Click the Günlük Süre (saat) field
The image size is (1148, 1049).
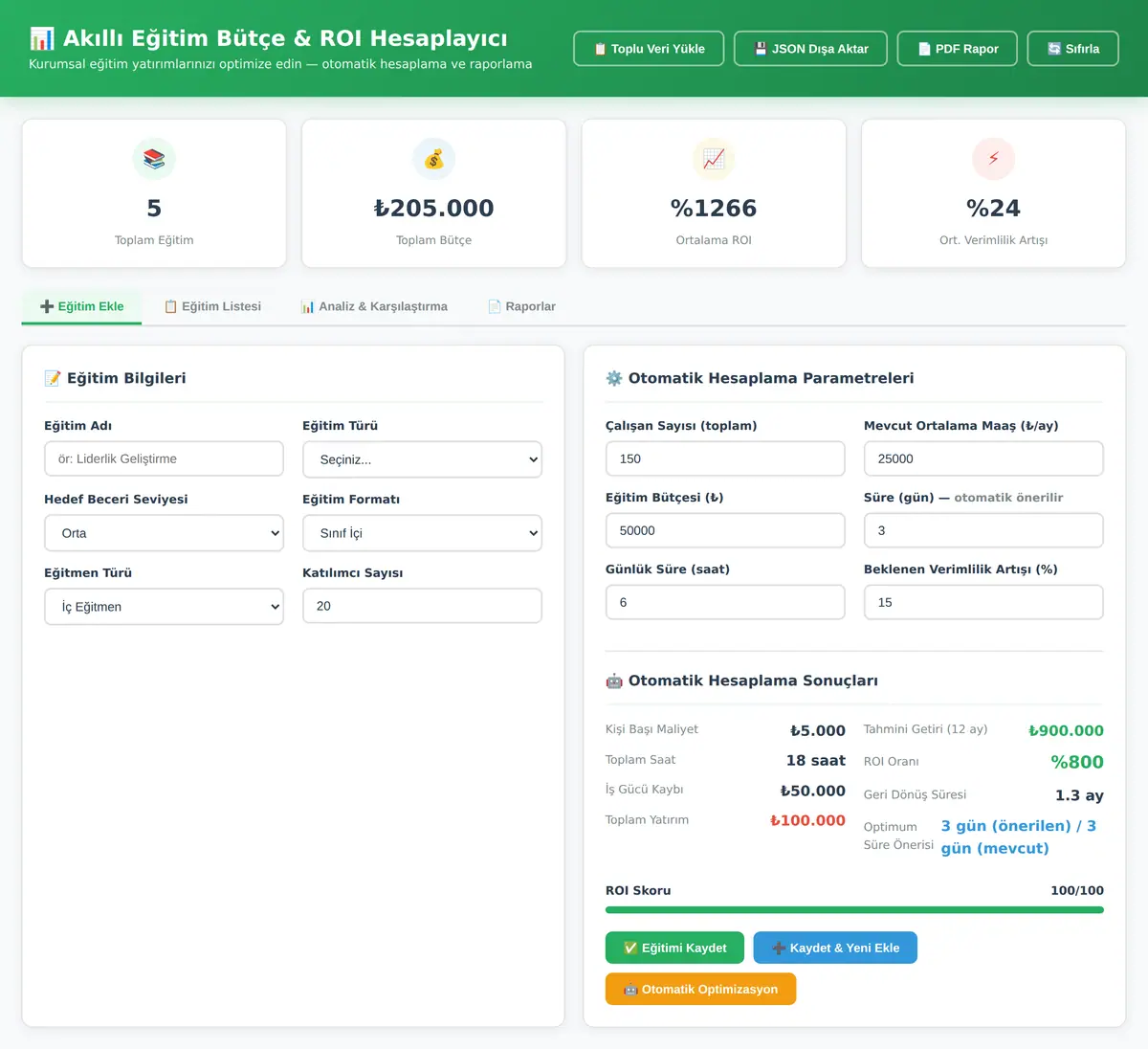tap(725, 602)
